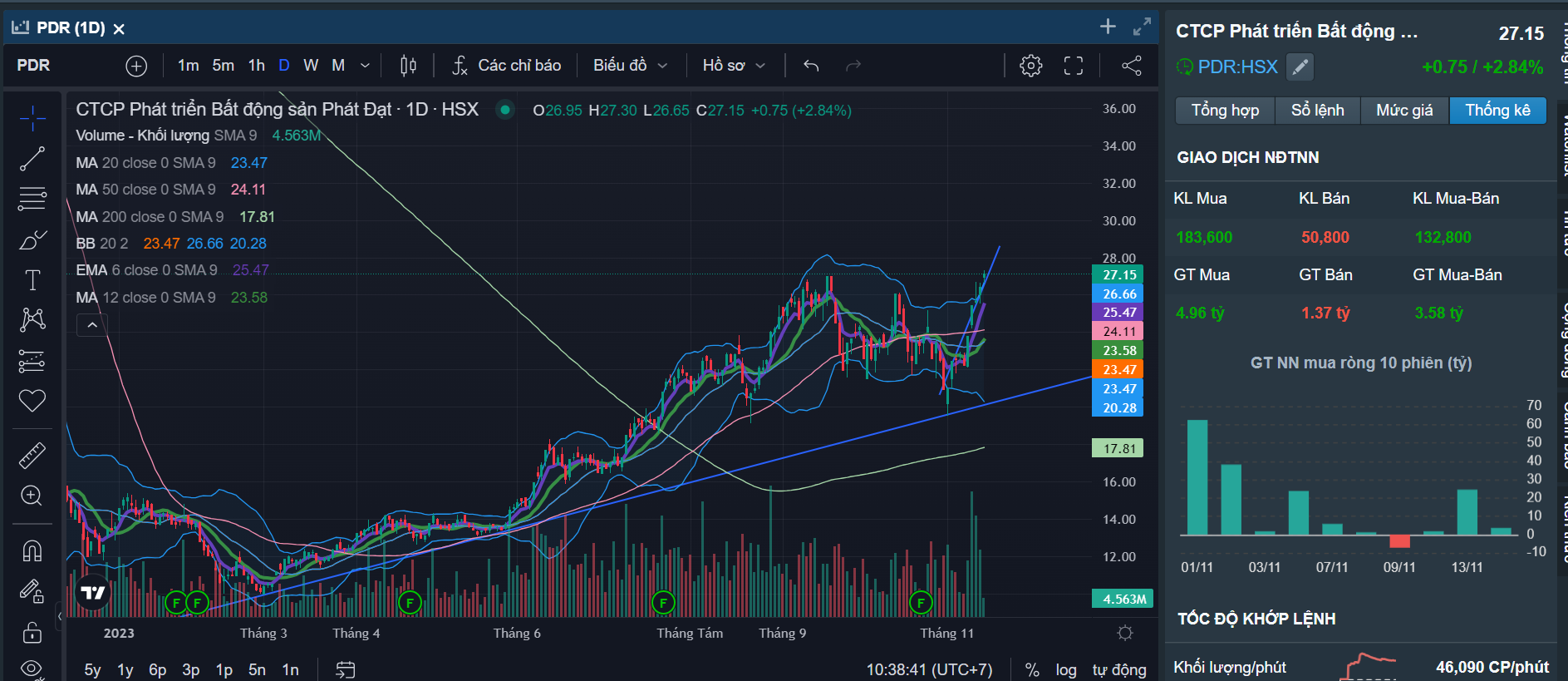Add a new chart tab
This screenshot has width=1568, height=681.
tap(1108, 27)
